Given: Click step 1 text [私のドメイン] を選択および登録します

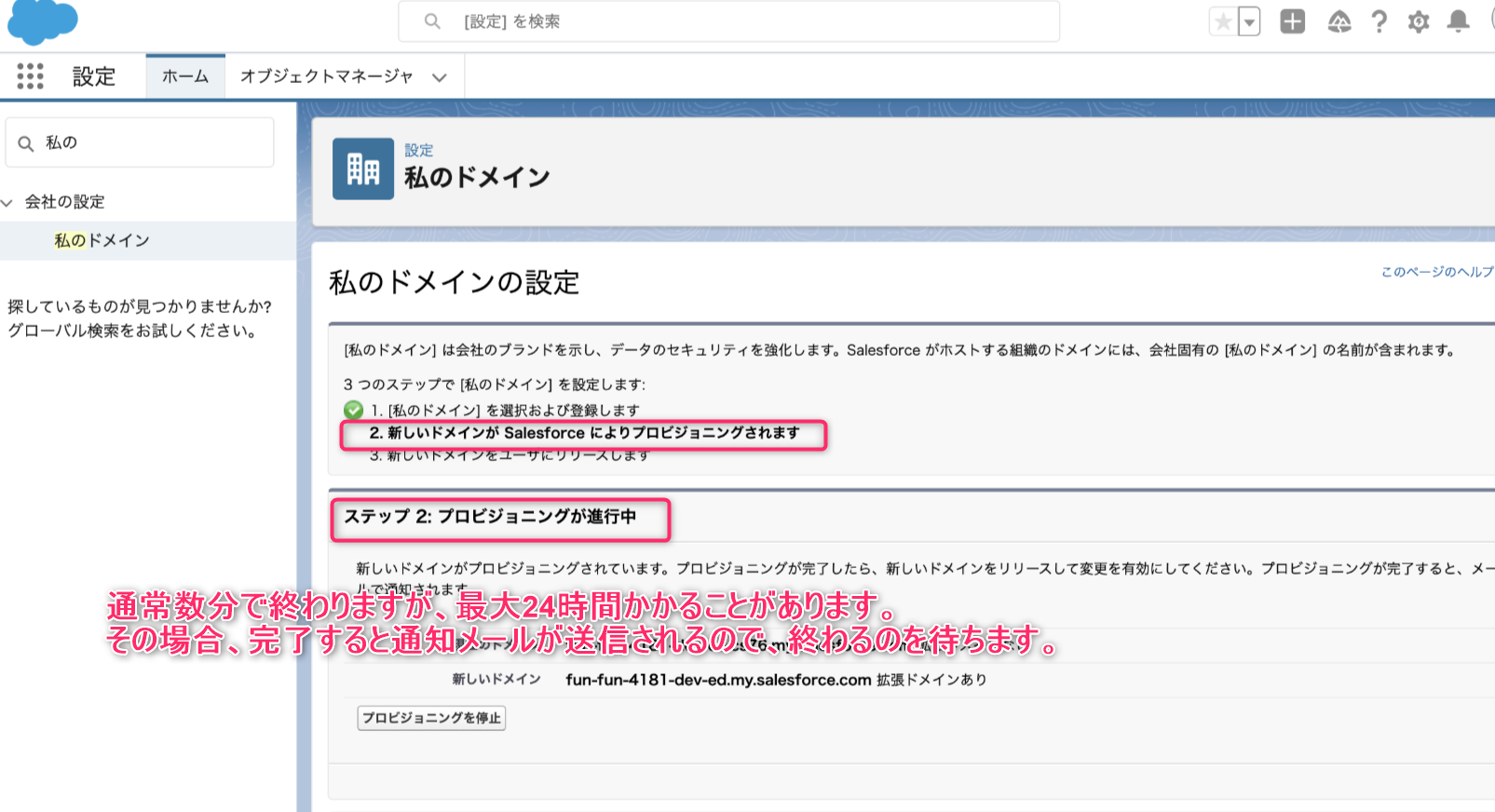Looking at the screenshot, I should click(x=505, y=411).
